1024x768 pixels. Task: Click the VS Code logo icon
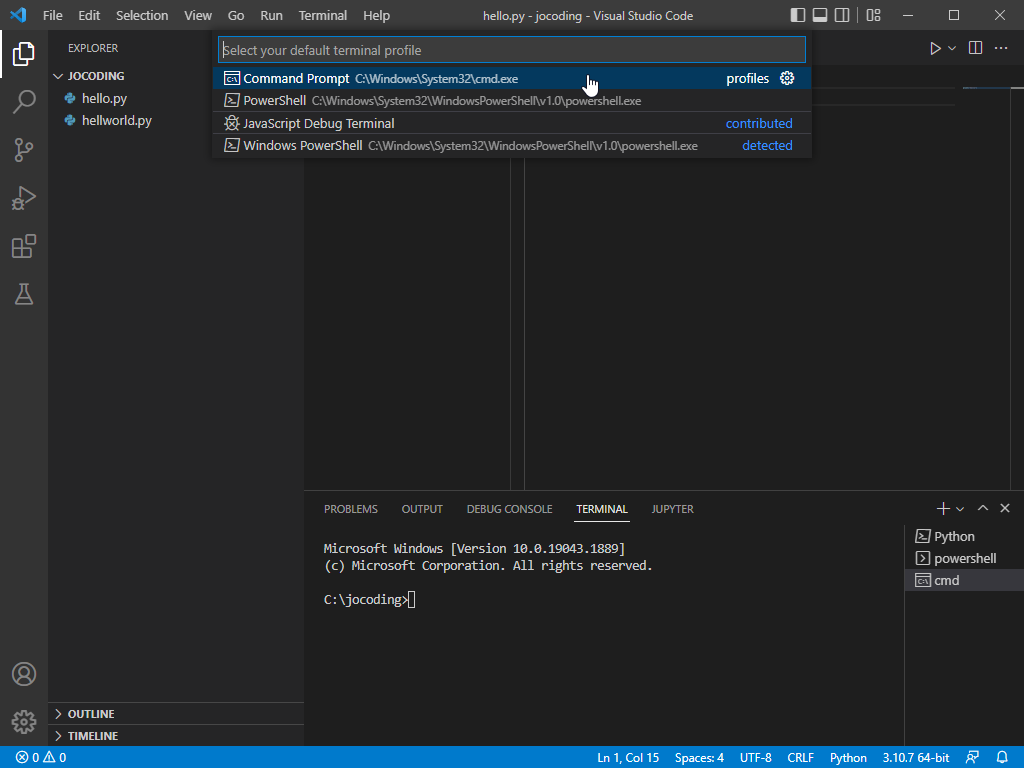point(18,15)
